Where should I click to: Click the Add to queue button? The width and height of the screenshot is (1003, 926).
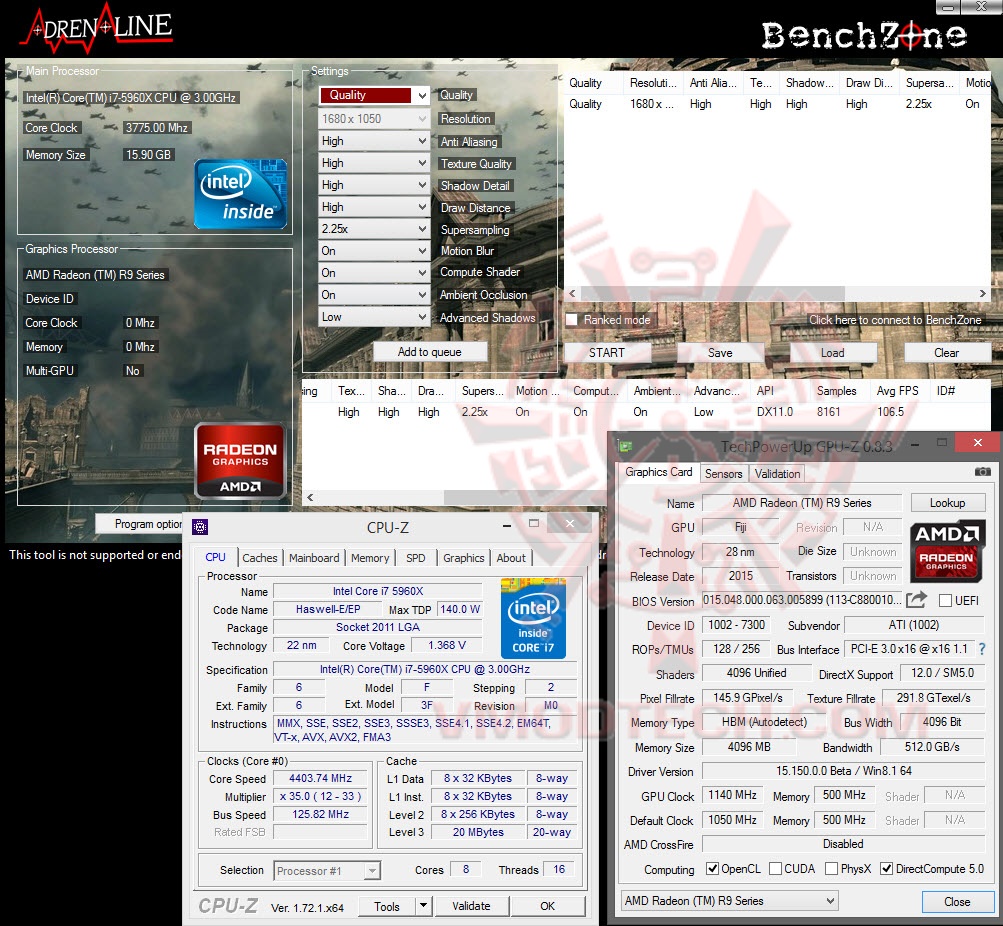429,352
